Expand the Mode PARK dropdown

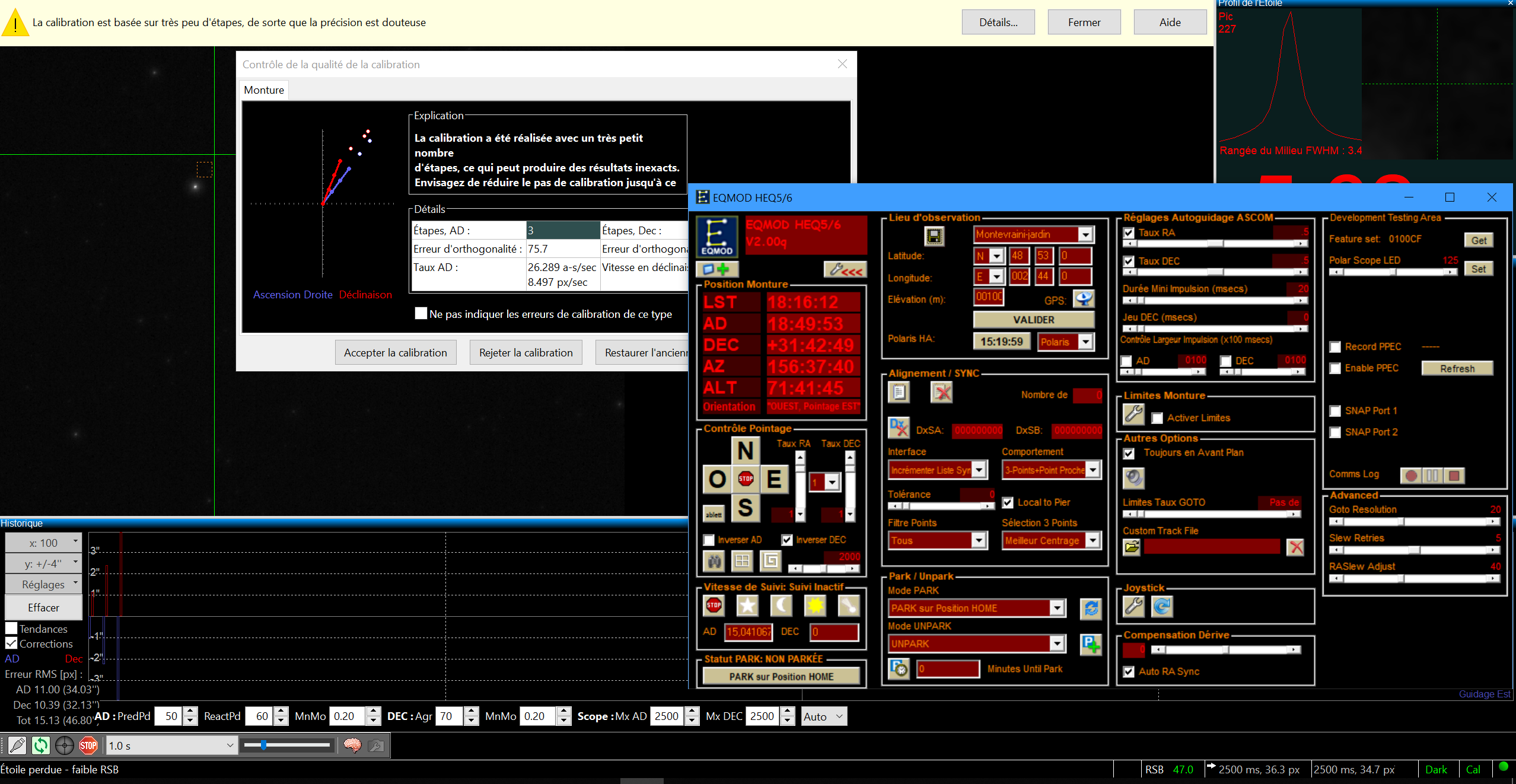(x=1057, y=608)
